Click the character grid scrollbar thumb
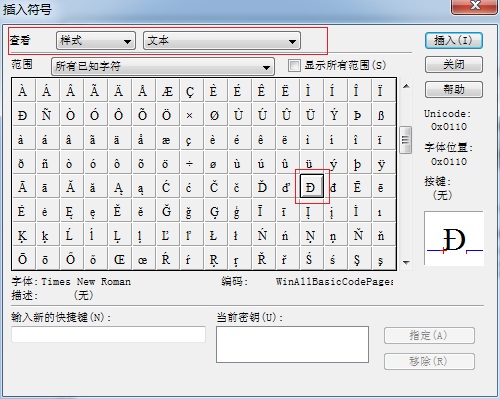 tap(406, 140)
